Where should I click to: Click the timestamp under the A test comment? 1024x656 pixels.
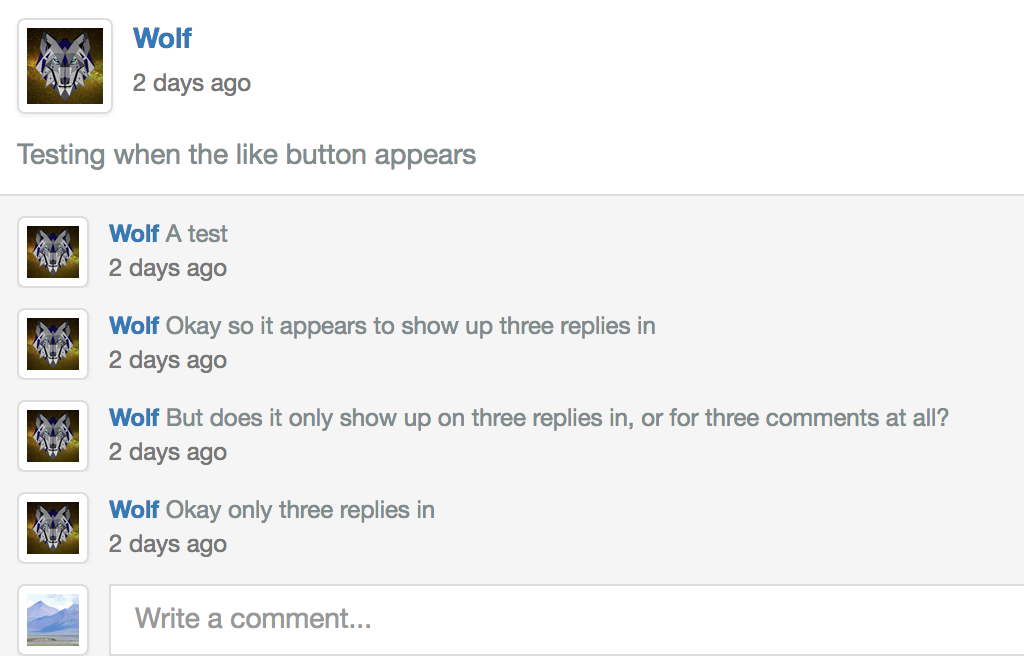tap(168, 268)
